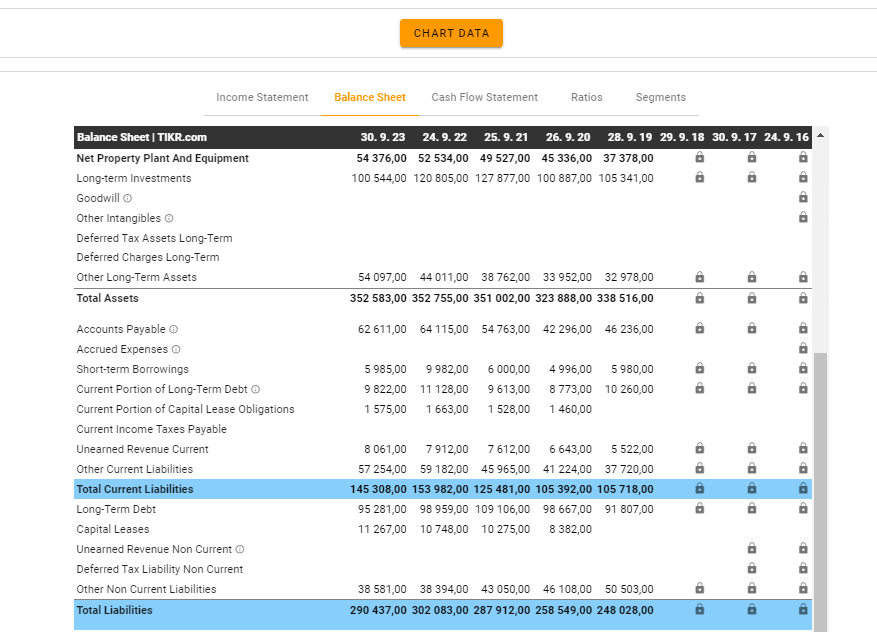
Task: Select the Total Assets row label
Action: click(108, 298)
